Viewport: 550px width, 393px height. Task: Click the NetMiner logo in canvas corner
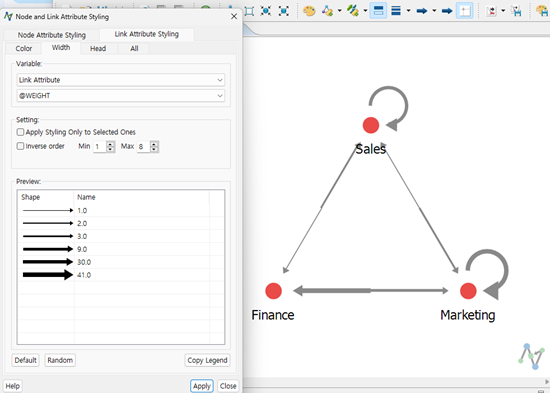click(x=532, y=357)
